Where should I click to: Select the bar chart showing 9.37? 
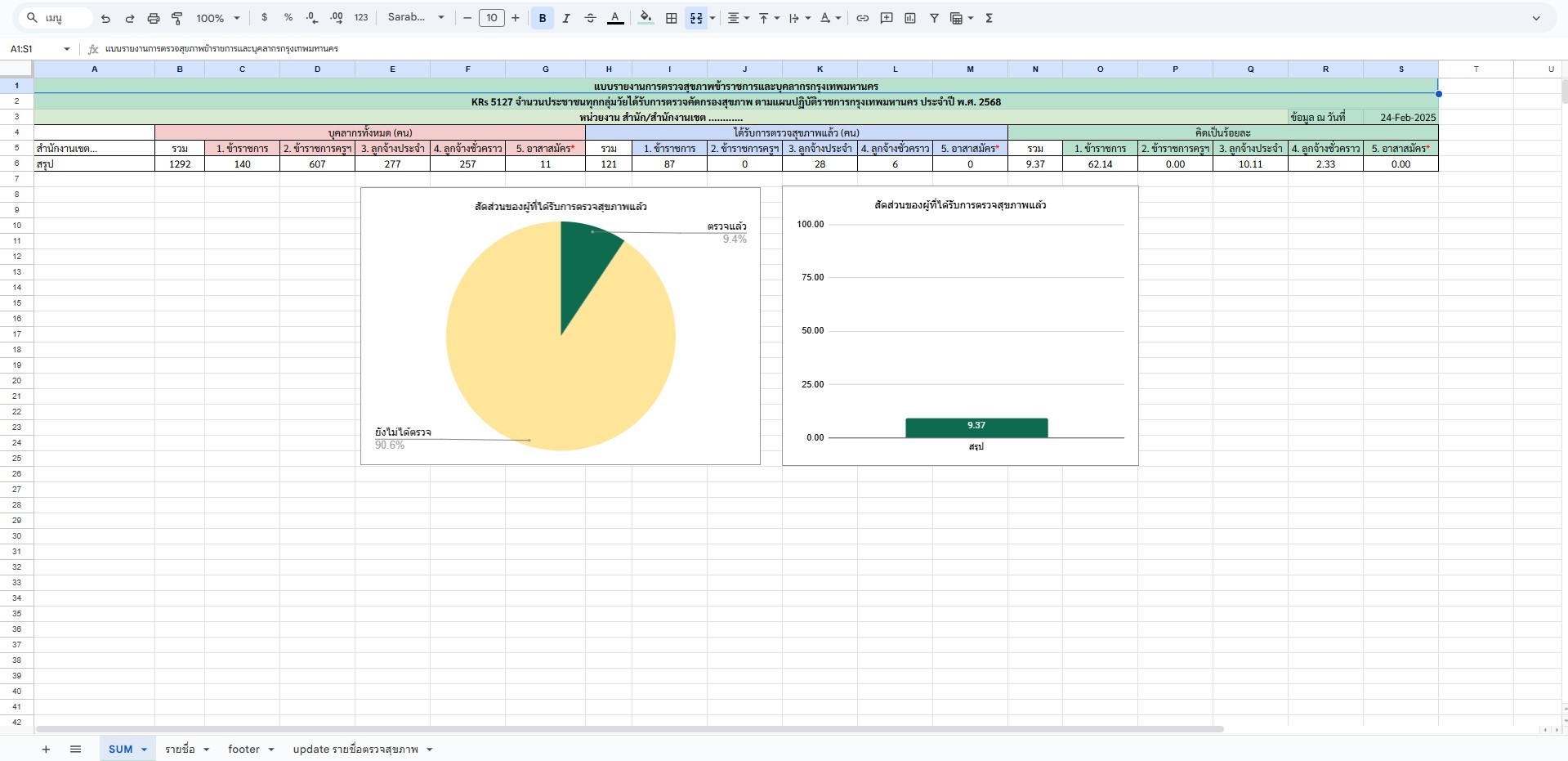960,326
